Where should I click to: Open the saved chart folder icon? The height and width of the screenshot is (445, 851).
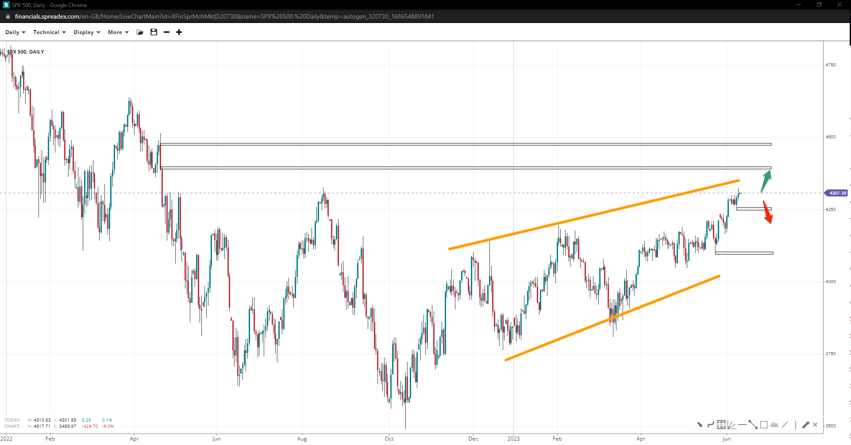140,32
